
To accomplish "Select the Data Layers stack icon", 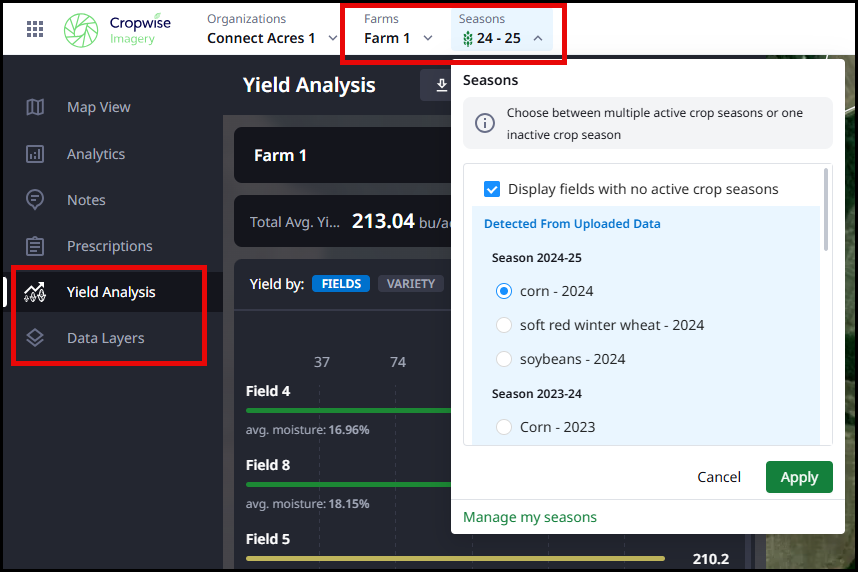I will (x=35, y=338).
